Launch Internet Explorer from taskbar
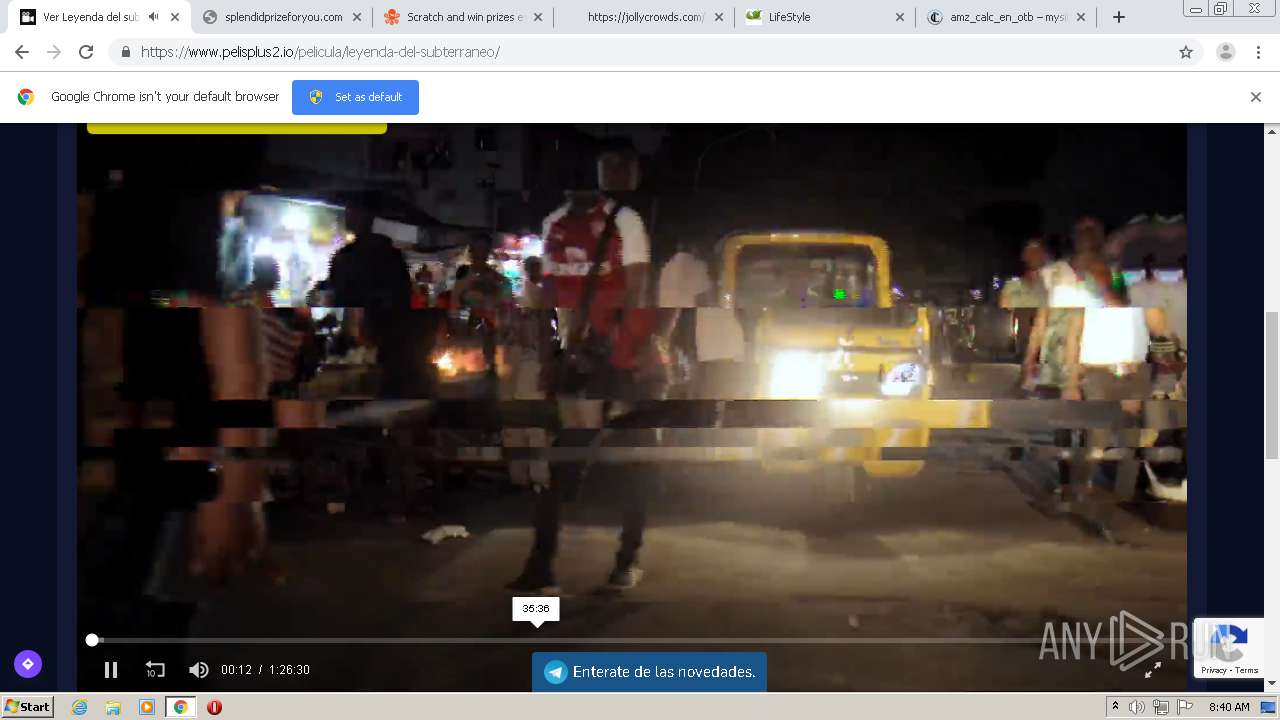This screenshot has width=1280, height=720. [x=79, y=707]
